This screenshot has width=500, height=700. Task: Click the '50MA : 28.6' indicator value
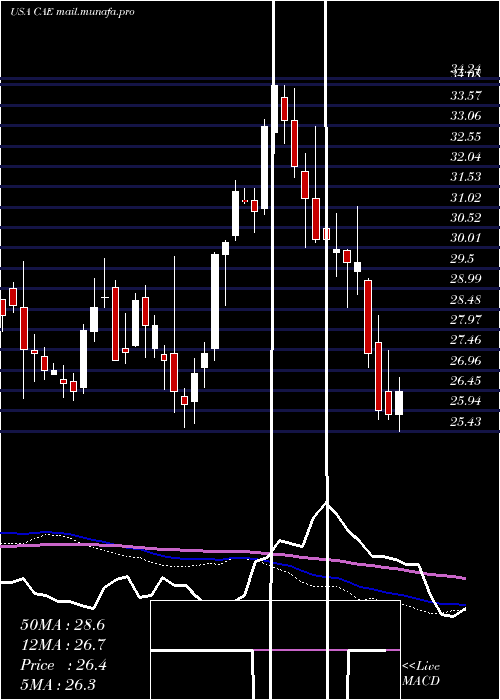pyautogui.click(x=62, y=625)
